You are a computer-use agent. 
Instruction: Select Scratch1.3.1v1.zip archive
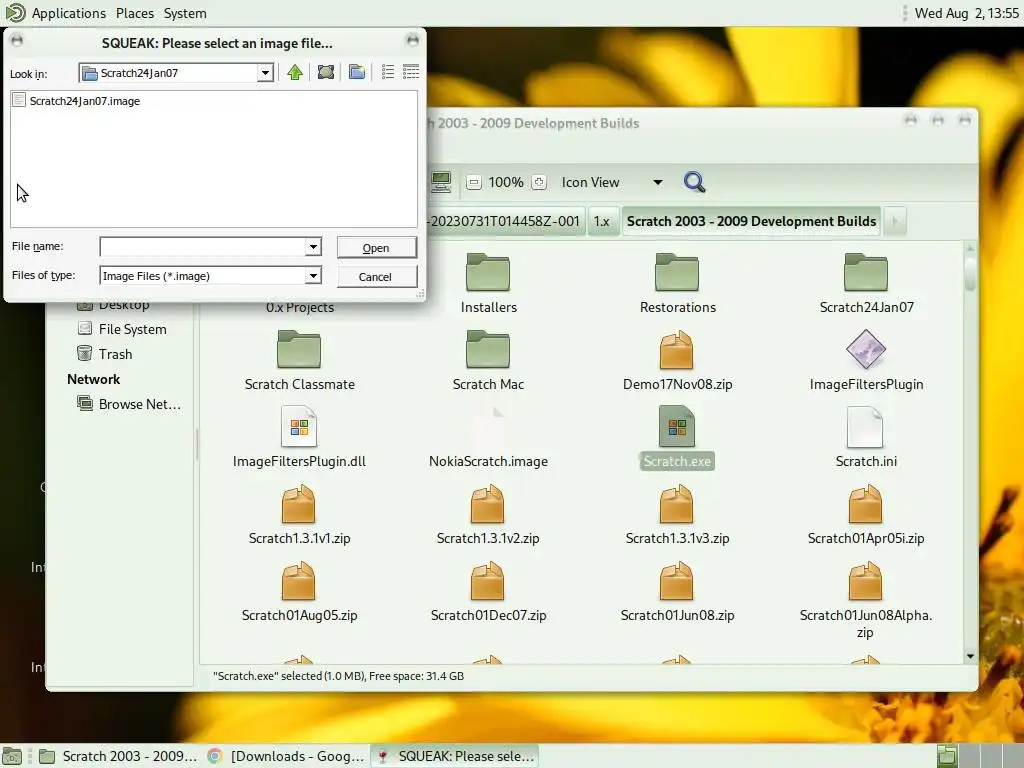click(299, 515)
